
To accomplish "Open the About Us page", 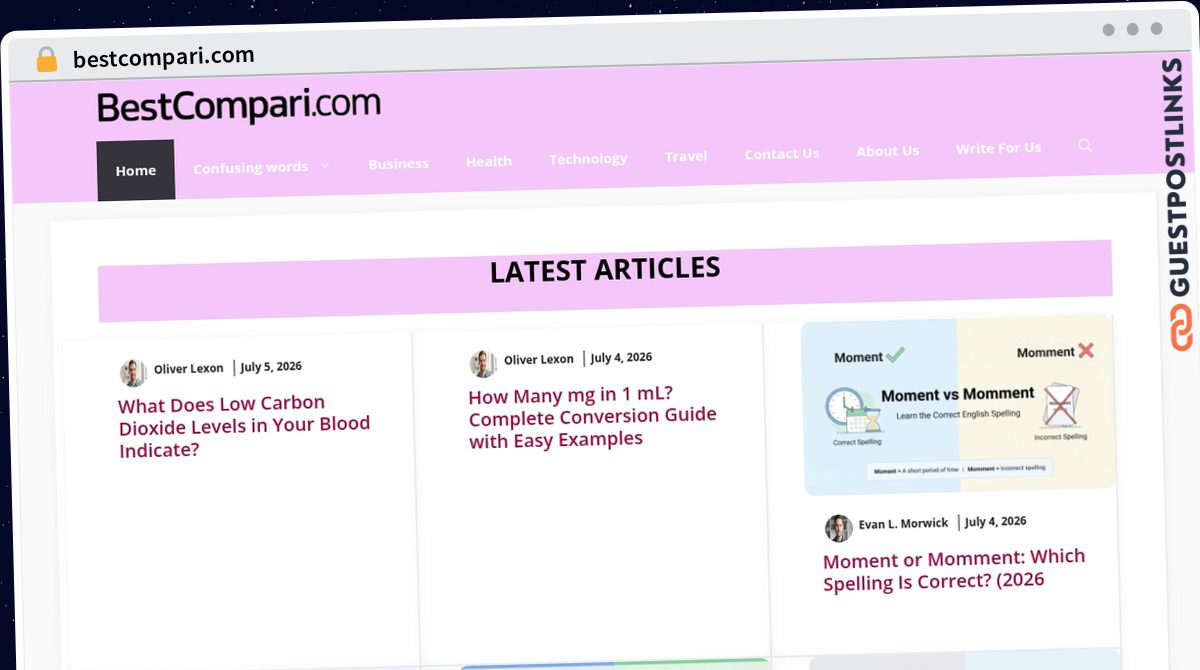I will 887,151.
